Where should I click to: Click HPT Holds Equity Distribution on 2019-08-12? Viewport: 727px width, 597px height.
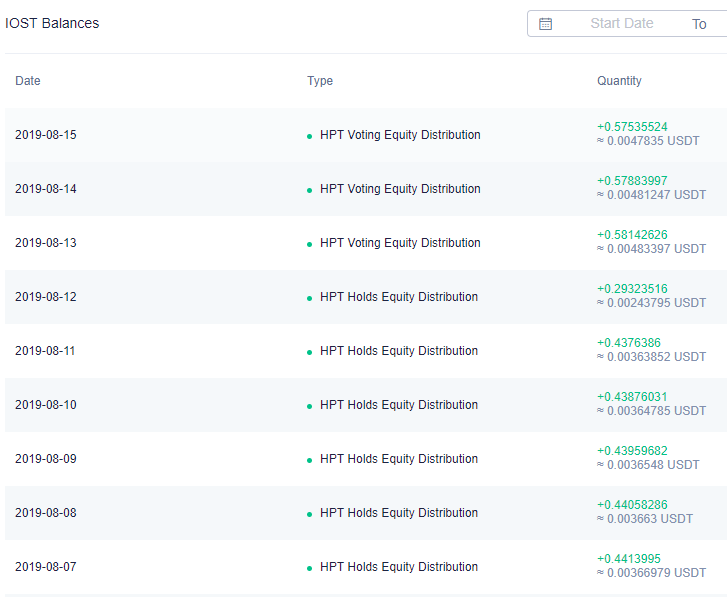(399, 297)
